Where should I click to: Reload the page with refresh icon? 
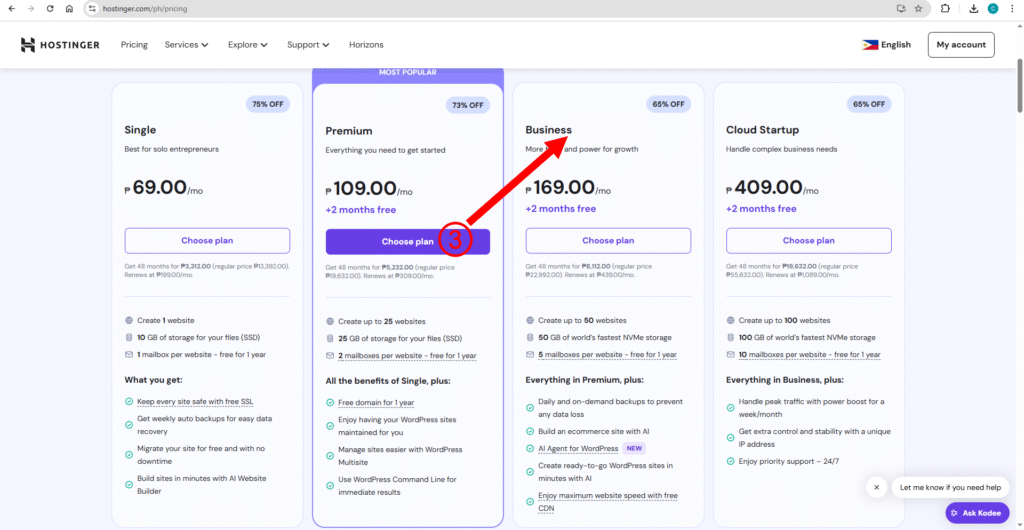pyautogui.click(x=50, y=8)
